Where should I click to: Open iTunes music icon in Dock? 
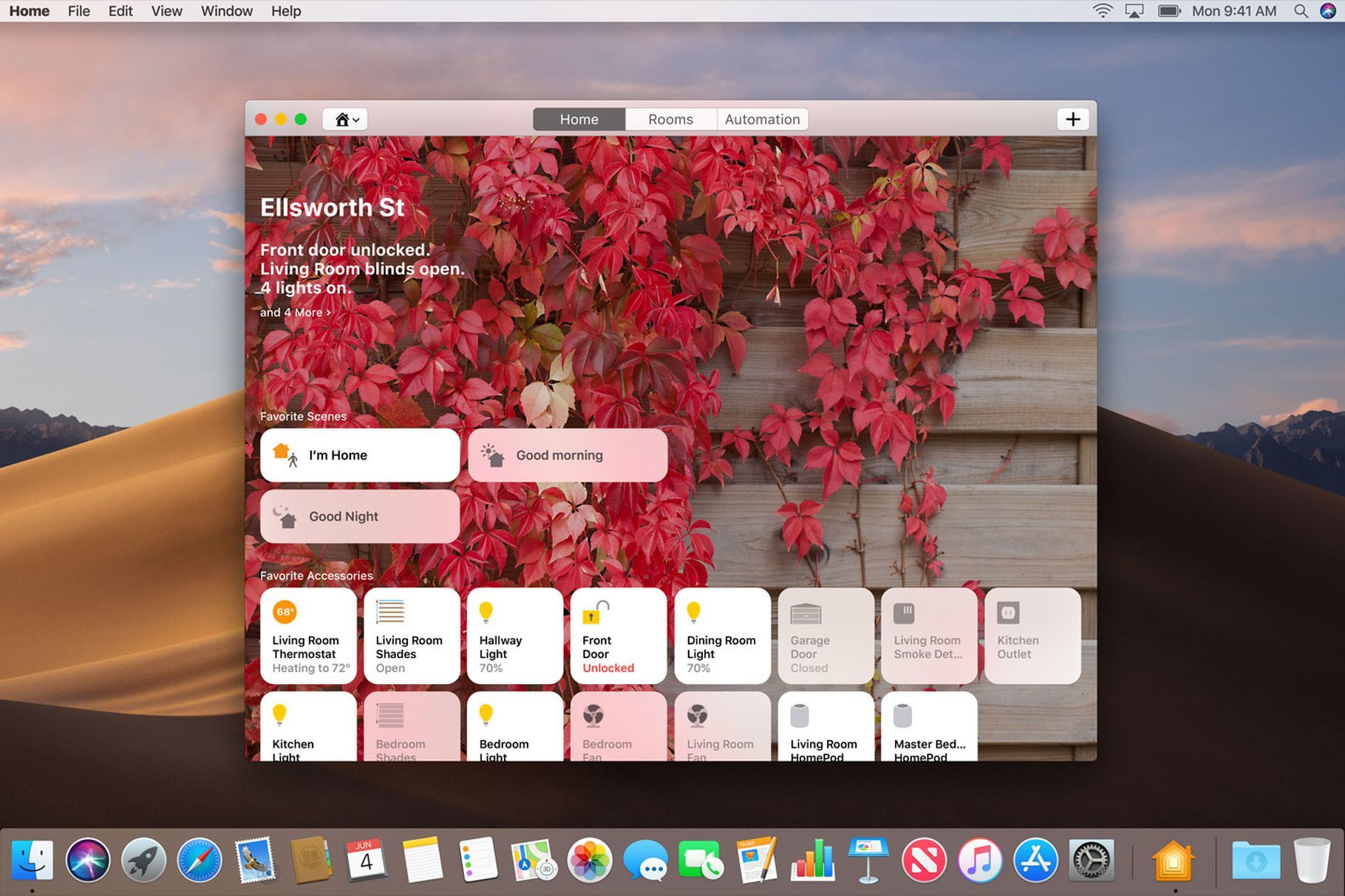click(x=980, y=860)
